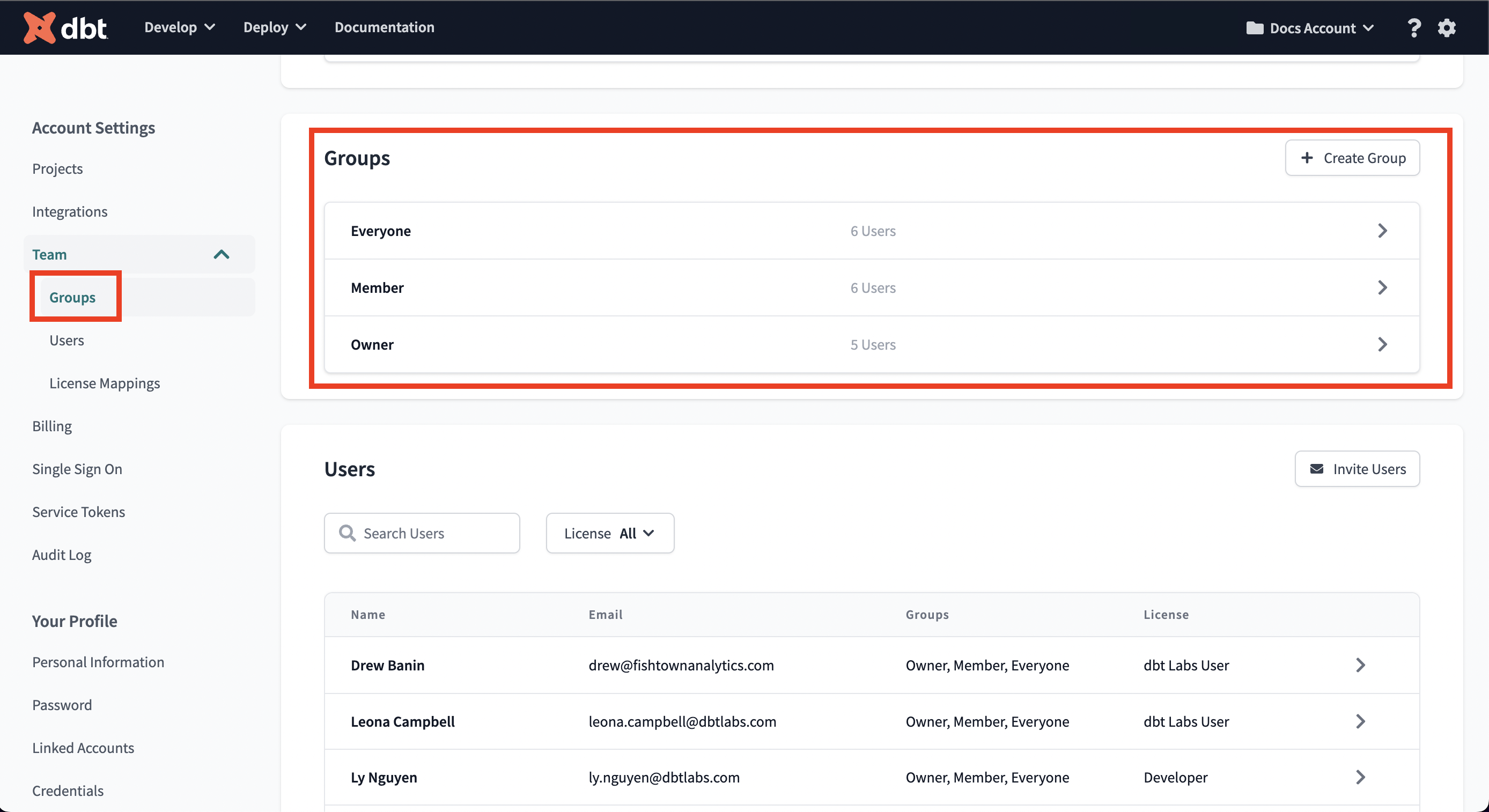Open the Develop dropdown menu

pyautogui.click(x=181, y=27)
